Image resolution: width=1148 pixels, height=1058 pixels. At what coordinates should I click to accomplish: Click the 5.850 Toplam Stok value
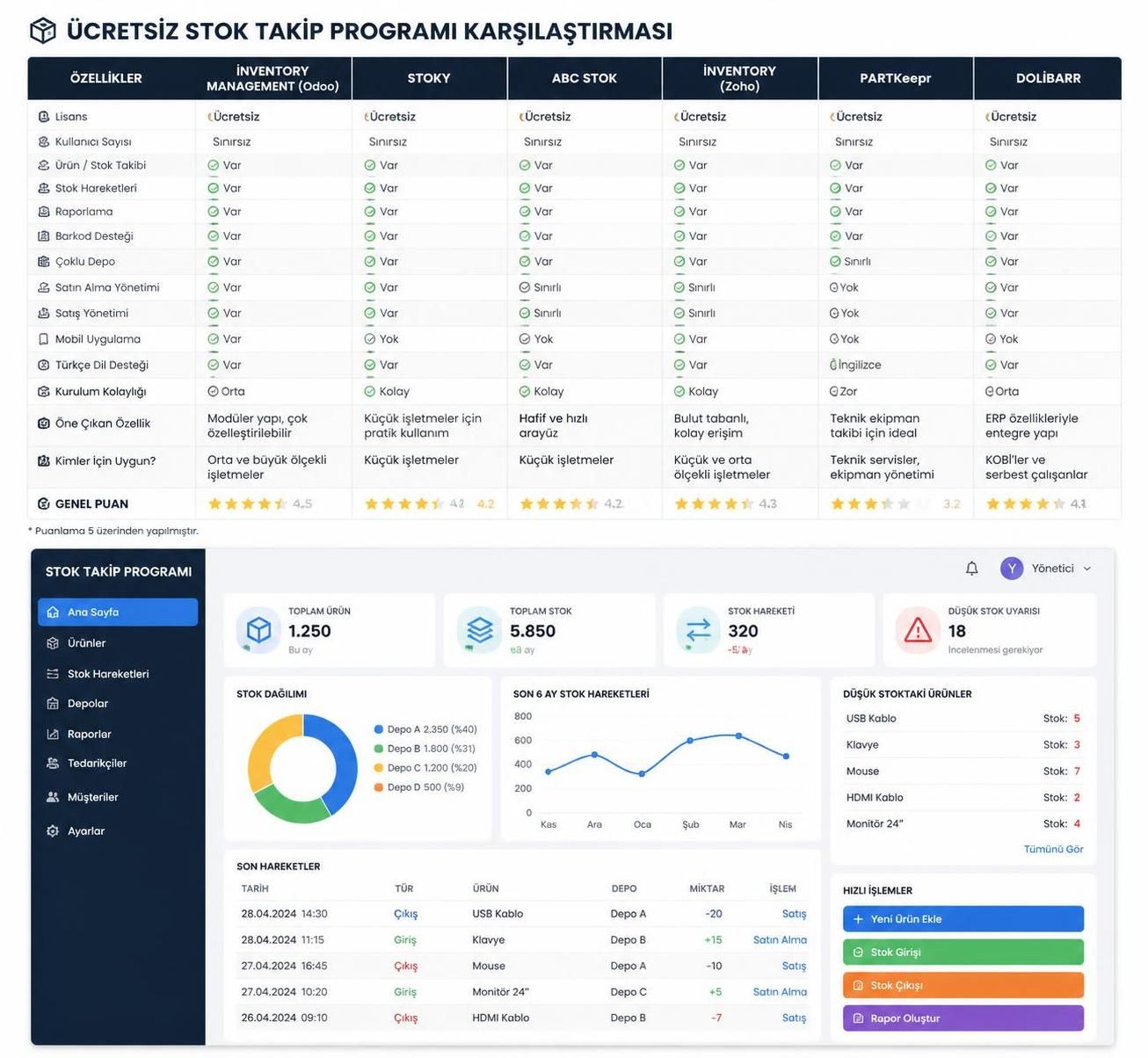(533, 631)
